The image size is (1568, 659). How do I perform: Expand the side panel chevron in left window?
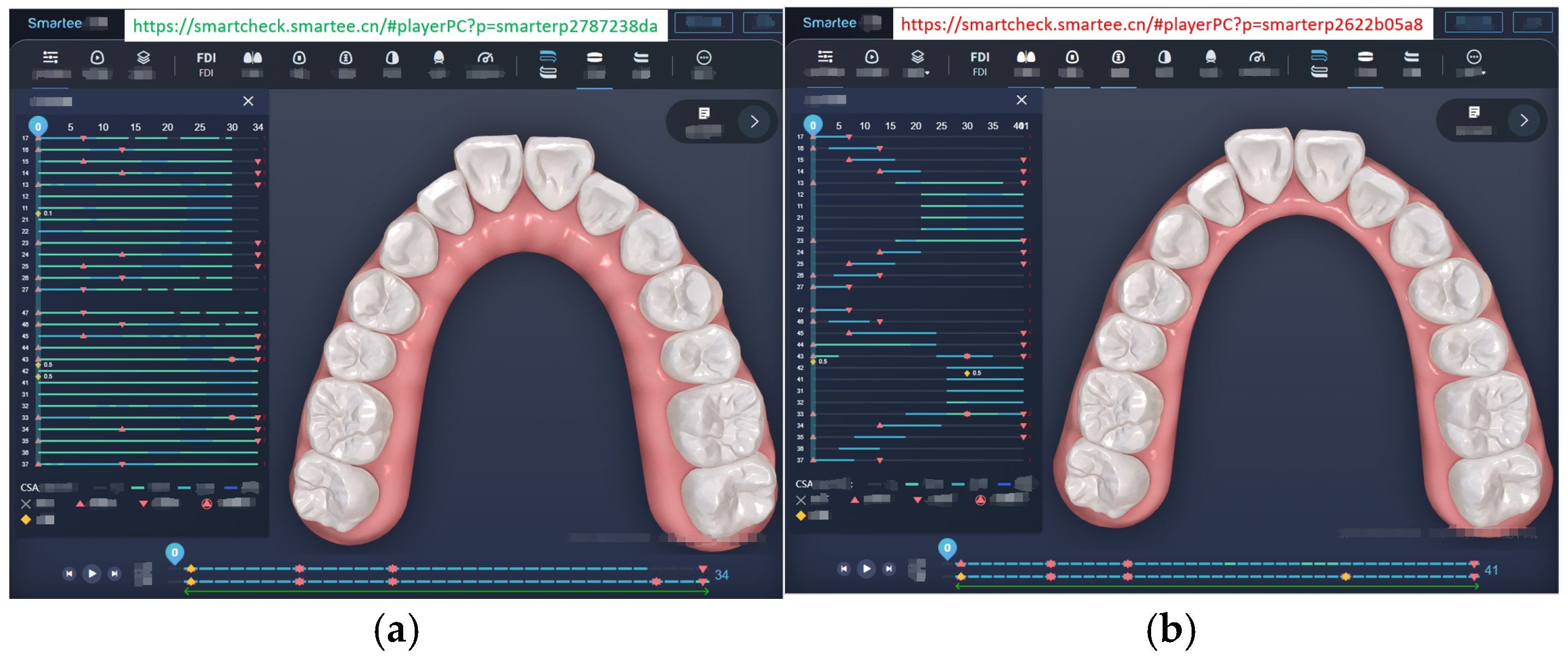pyautogui.click(x=754, y=121)
